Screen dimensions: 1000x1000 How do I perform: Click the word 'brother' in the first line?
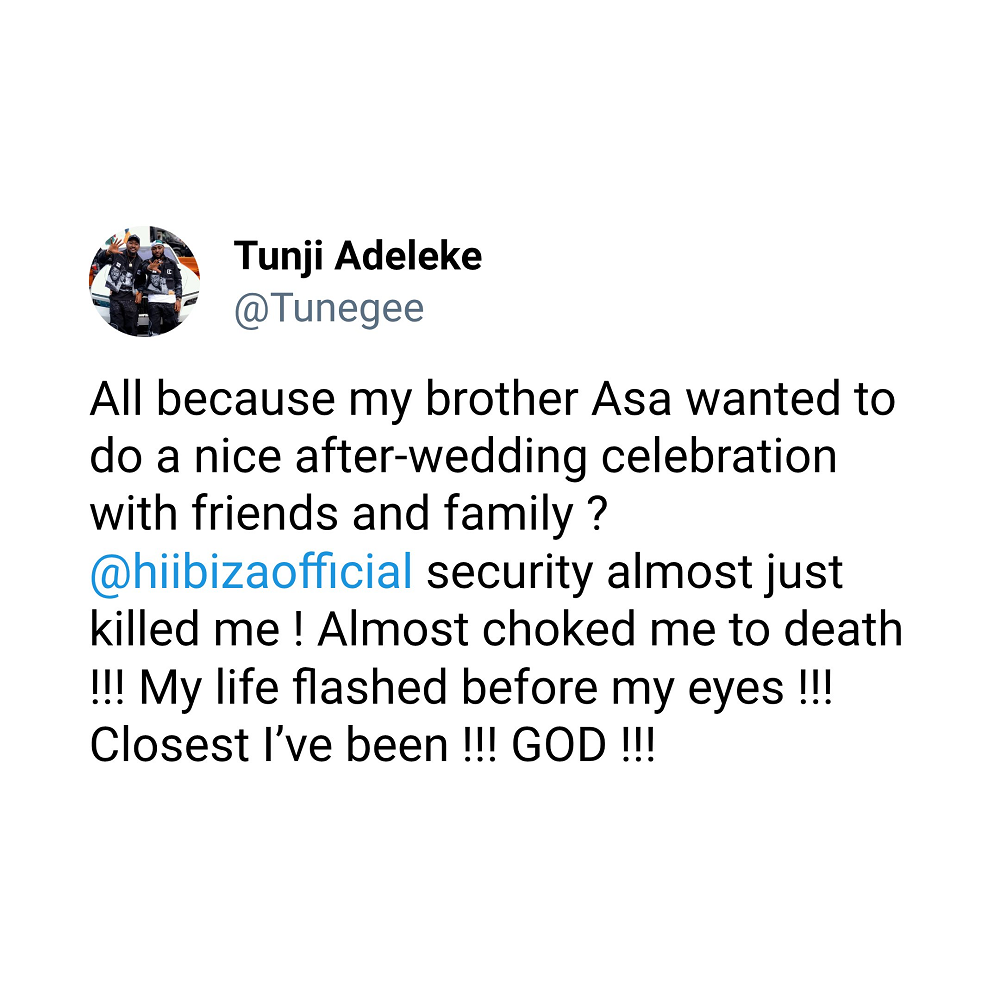pyautogui.click(x=501, y=399)
